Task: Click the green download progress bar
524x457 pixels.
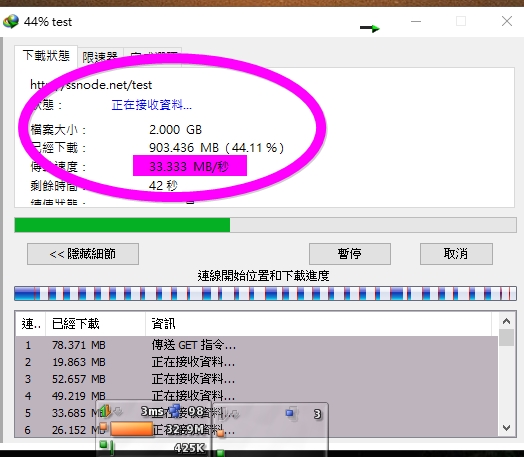Action: click(x=265, y=225)
